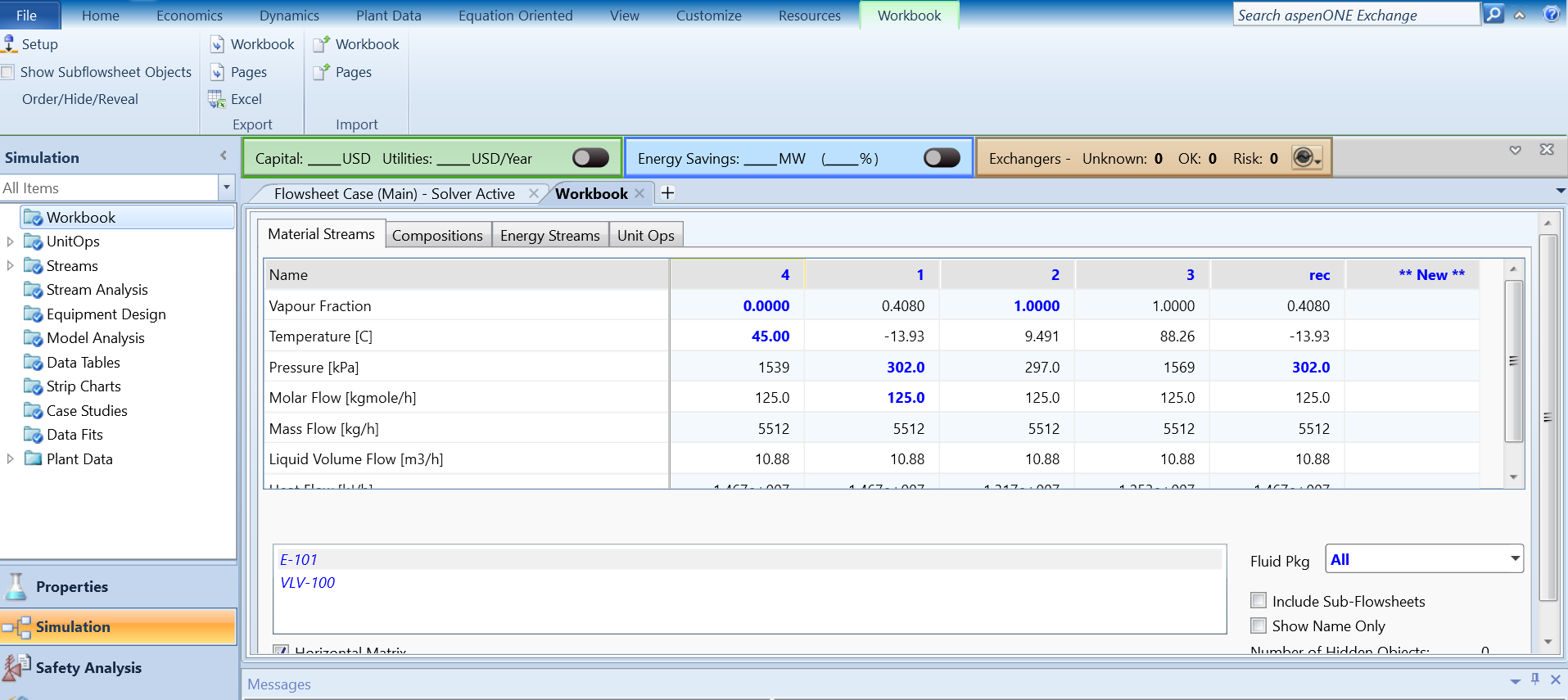Expand the UnitOps tree node
The height and width of the screenshot is (700, 1568).
click(x=10, y=242)
